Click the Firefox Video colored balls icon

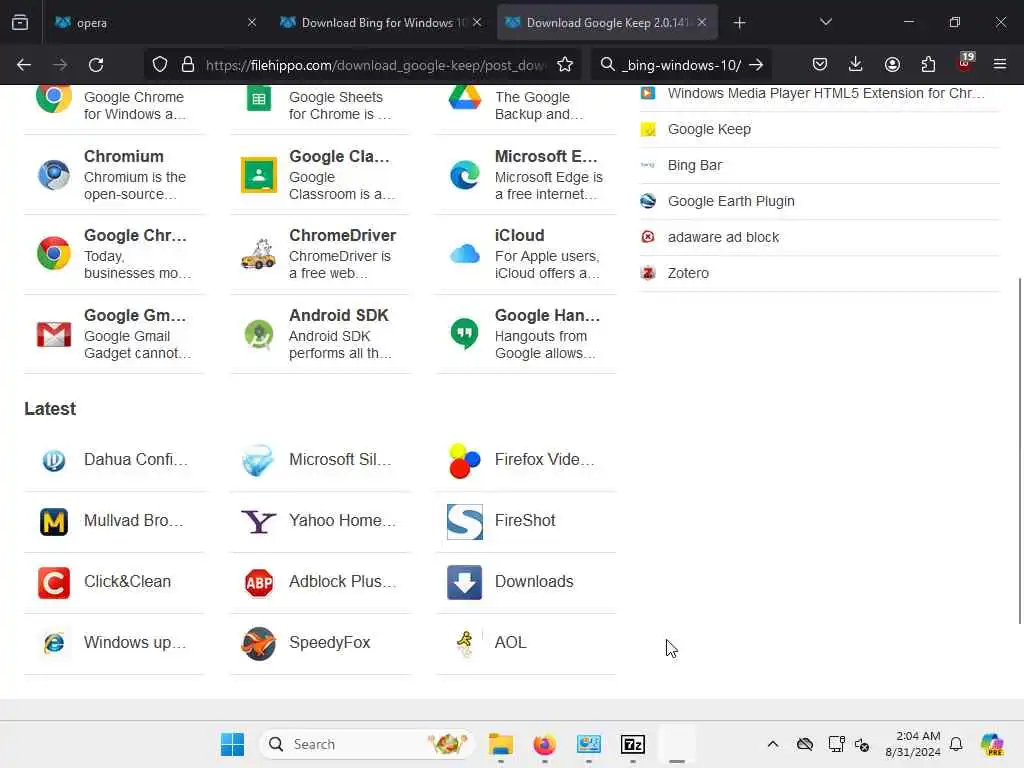pos(464,460)
